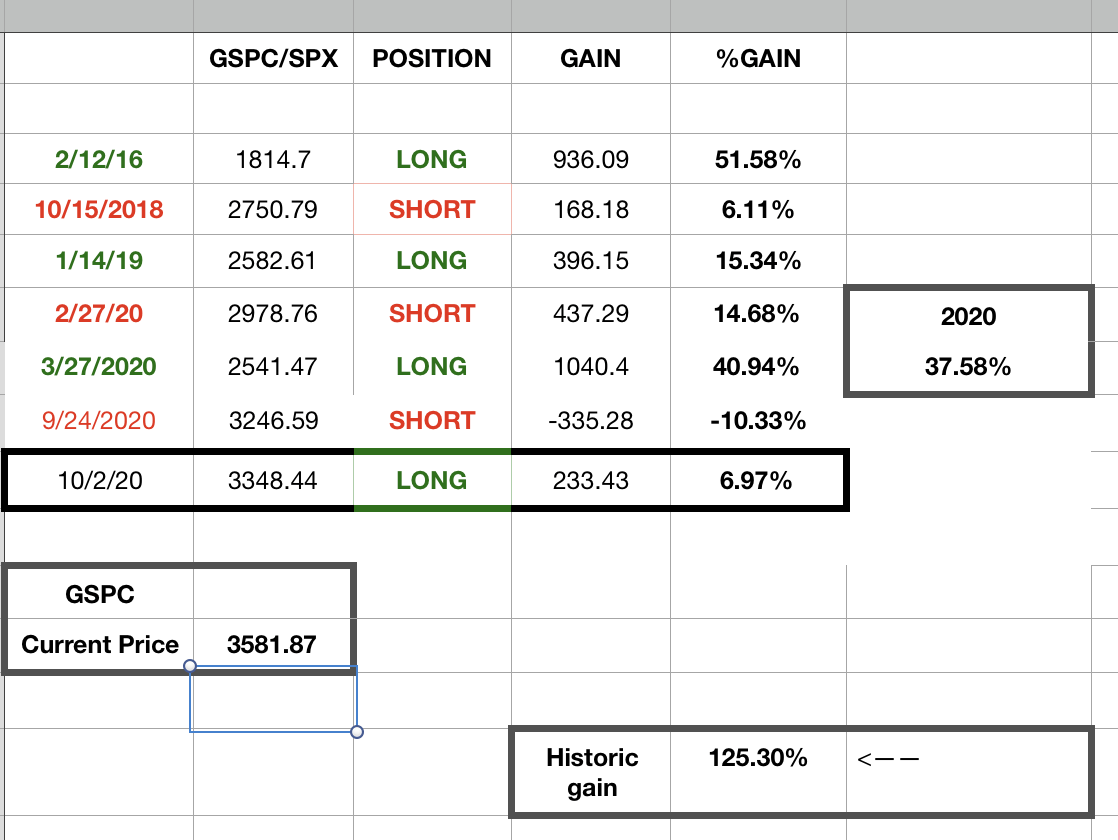Select the Historic gain label cell

pos(592,773)
